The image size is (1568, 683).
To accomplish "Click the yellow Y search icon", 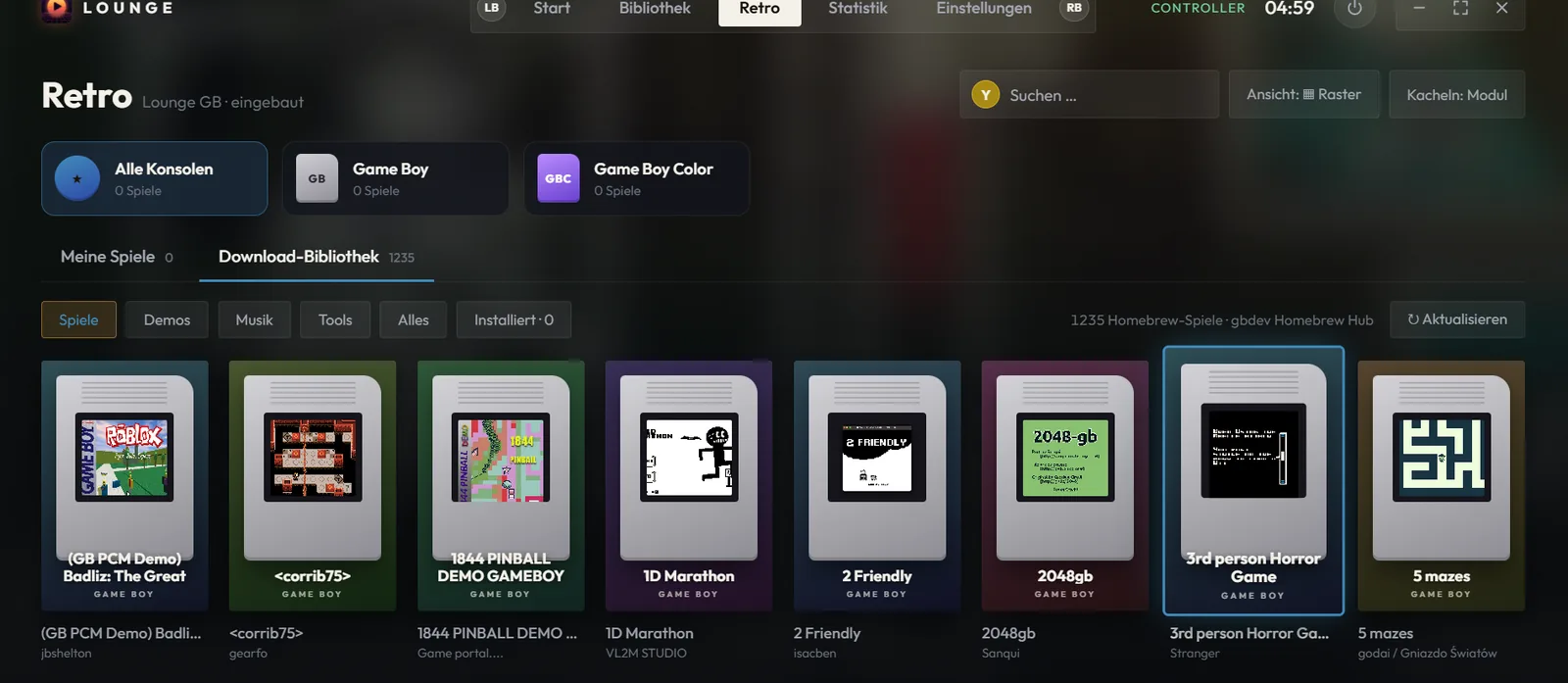I will pos(985,95).
